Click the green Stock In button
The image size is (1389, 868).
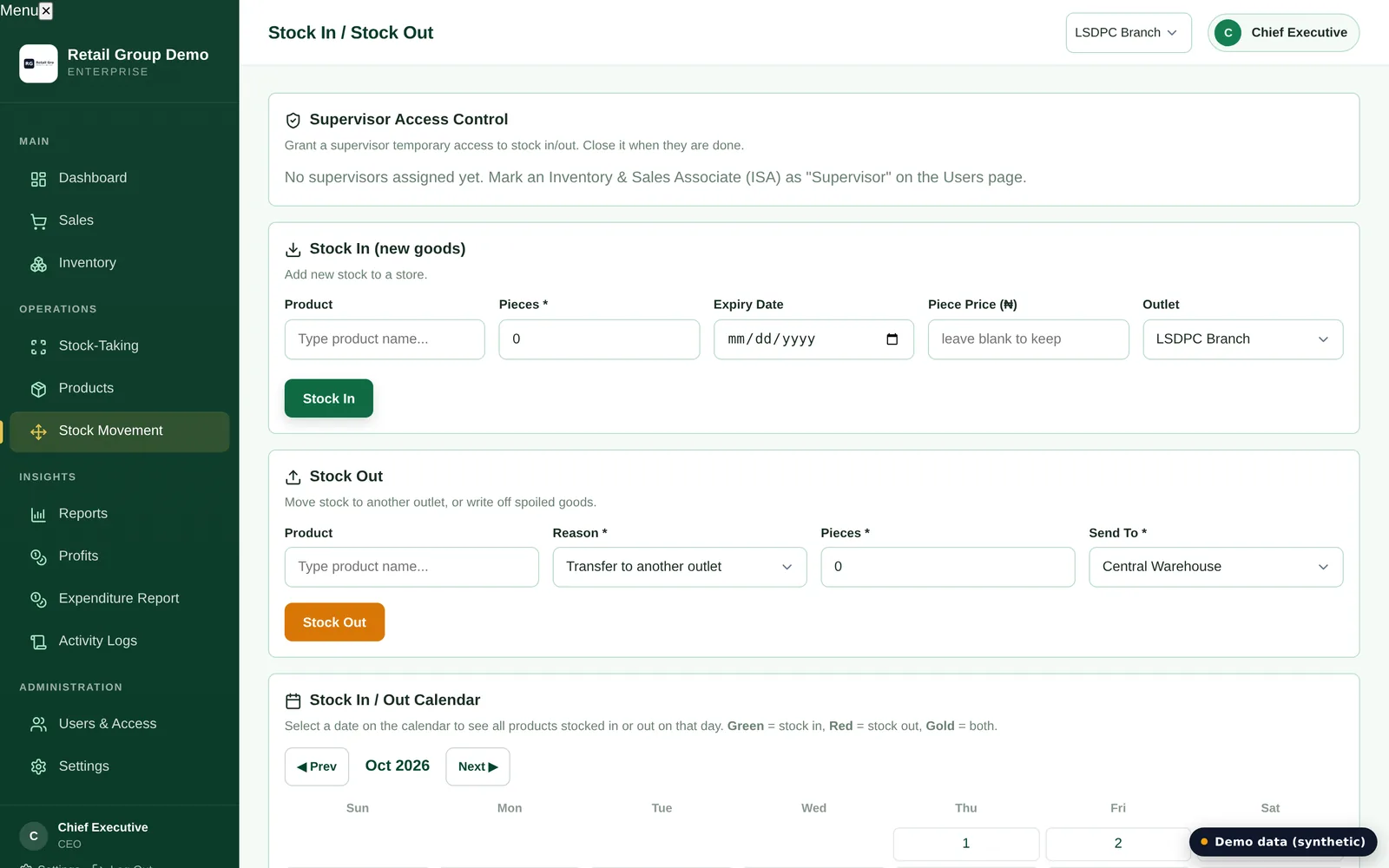click(329, 398)
